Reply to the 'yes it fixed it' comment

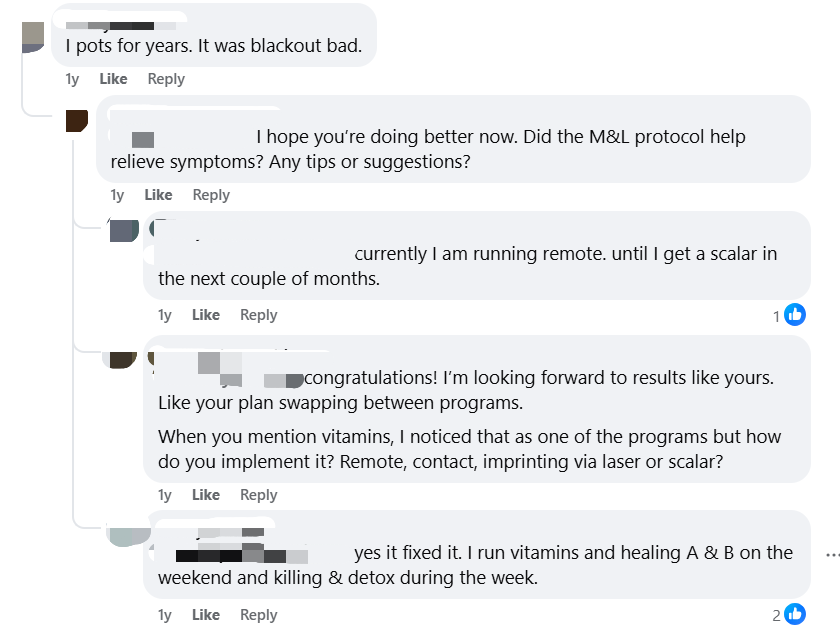[x=259, y=615]
